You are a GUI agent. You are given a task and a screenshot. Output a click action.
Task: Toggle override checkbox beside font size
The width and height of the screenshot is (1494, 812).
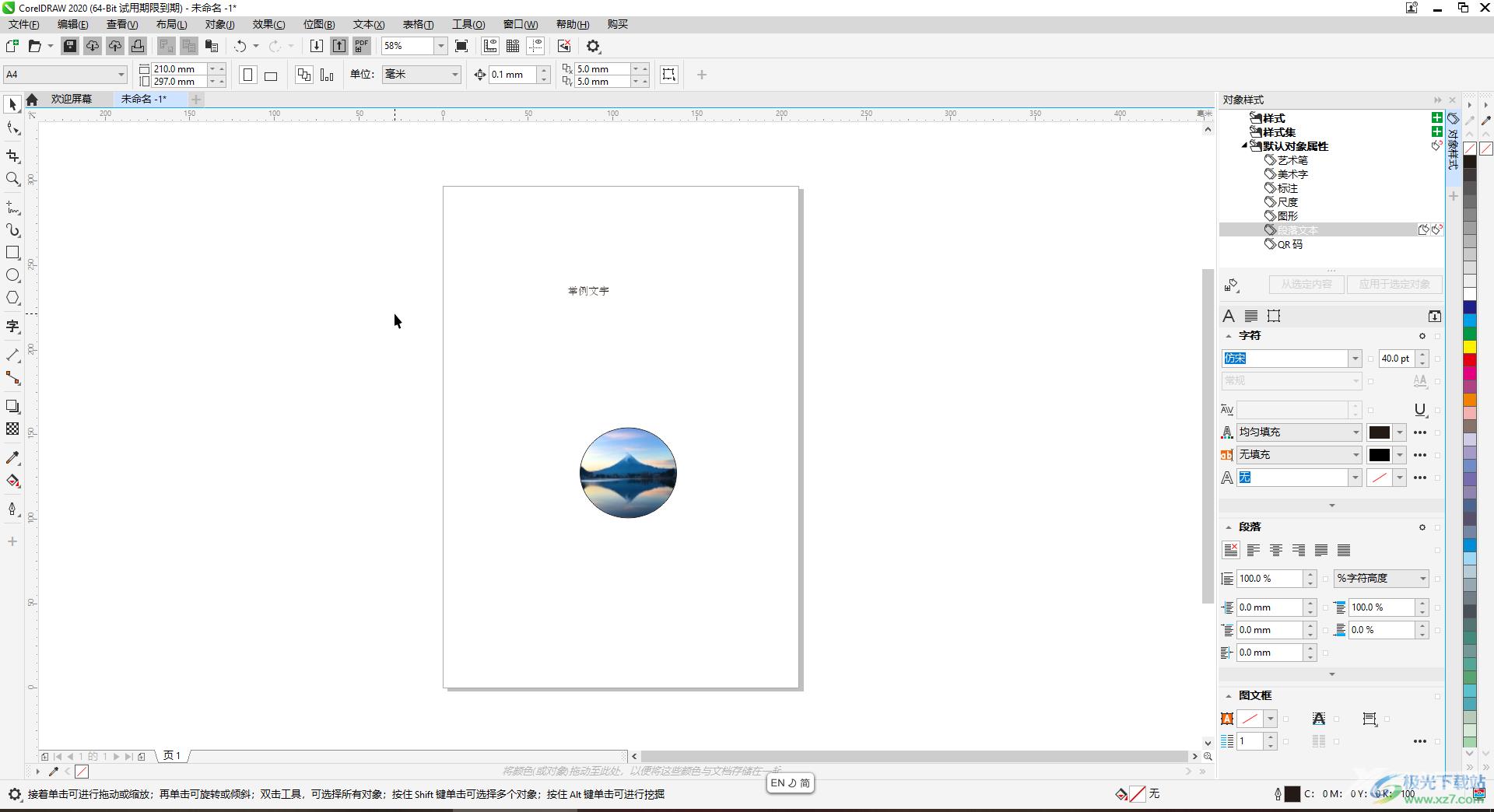coord(1437,359)
